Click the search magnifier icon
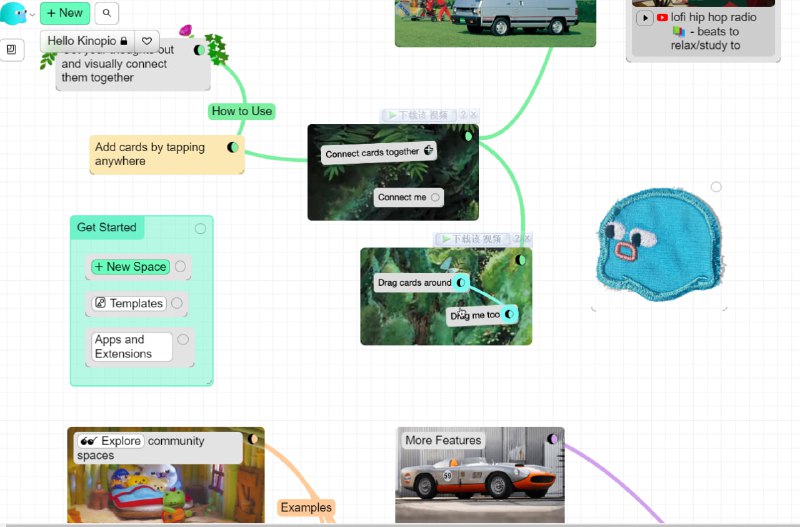The width and height of the screenshot is (800, 527). pos(108,13)
